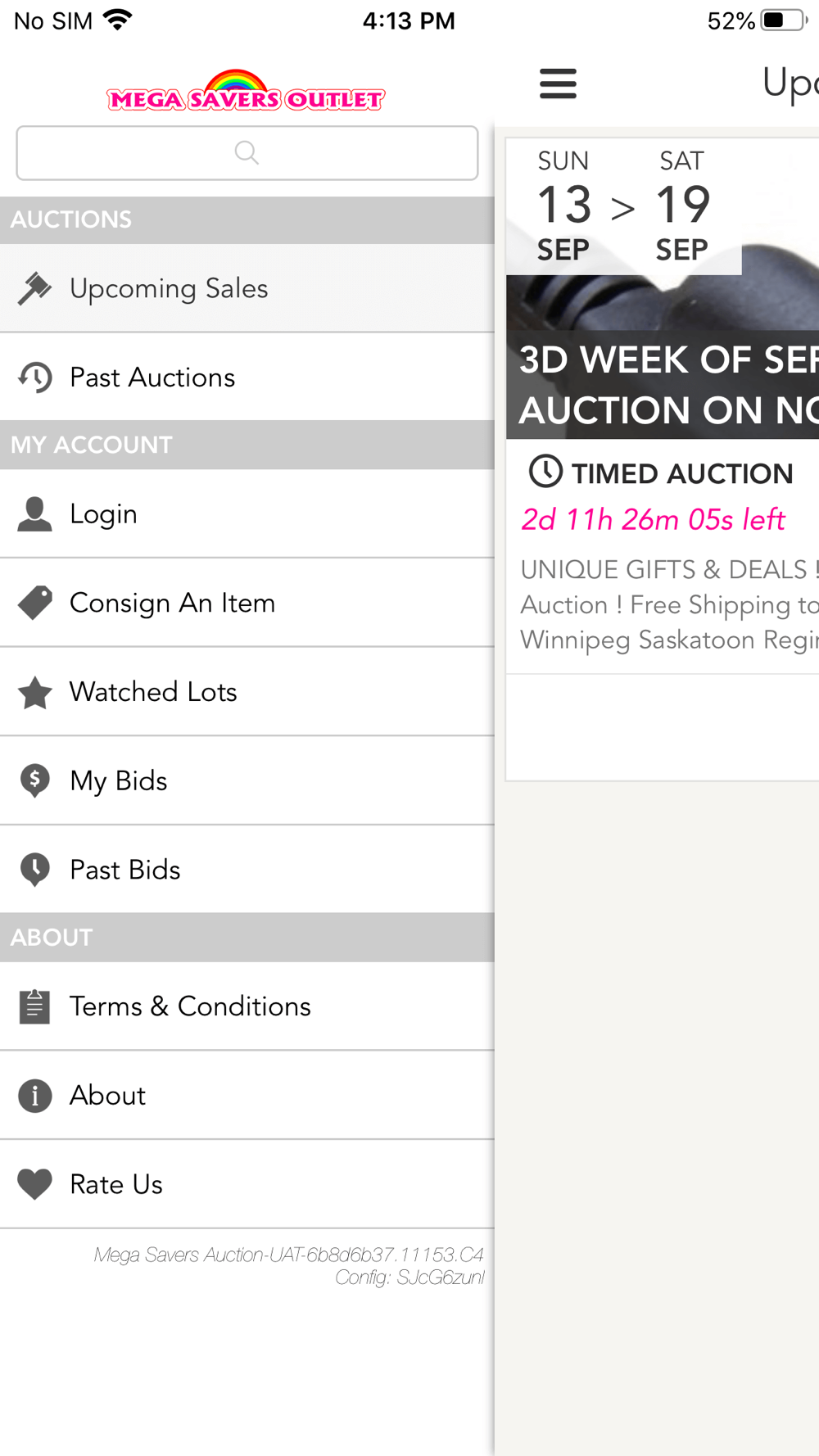Image resolution: width=819 pixels, height=1456 pixels.
Task: Open the Upcoming Sales menu item
Action: click(x=169, y=288)
